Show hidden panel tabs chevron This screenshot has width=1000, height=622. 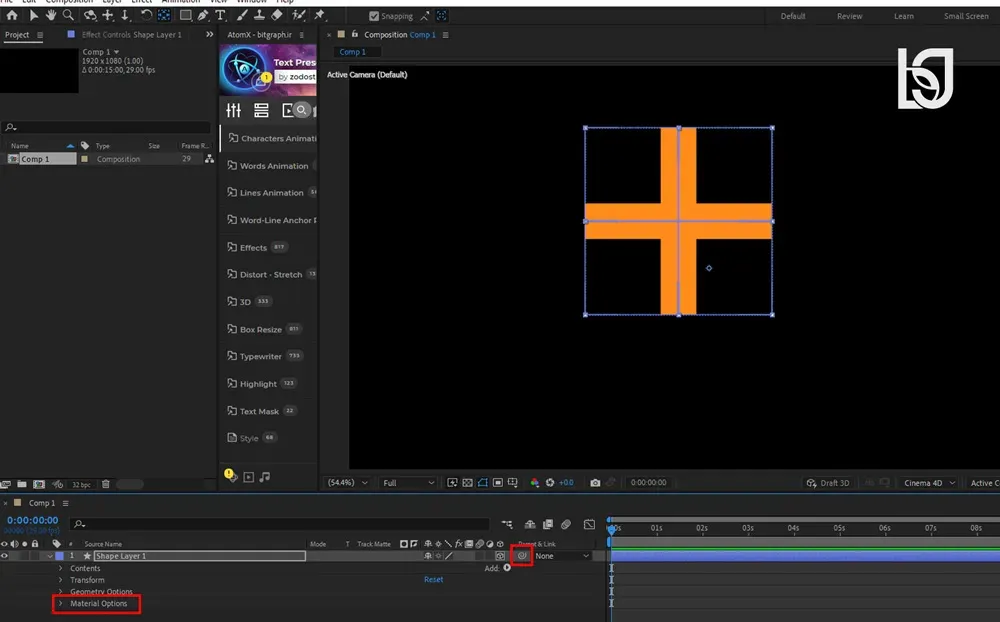(x=209, y=34)
